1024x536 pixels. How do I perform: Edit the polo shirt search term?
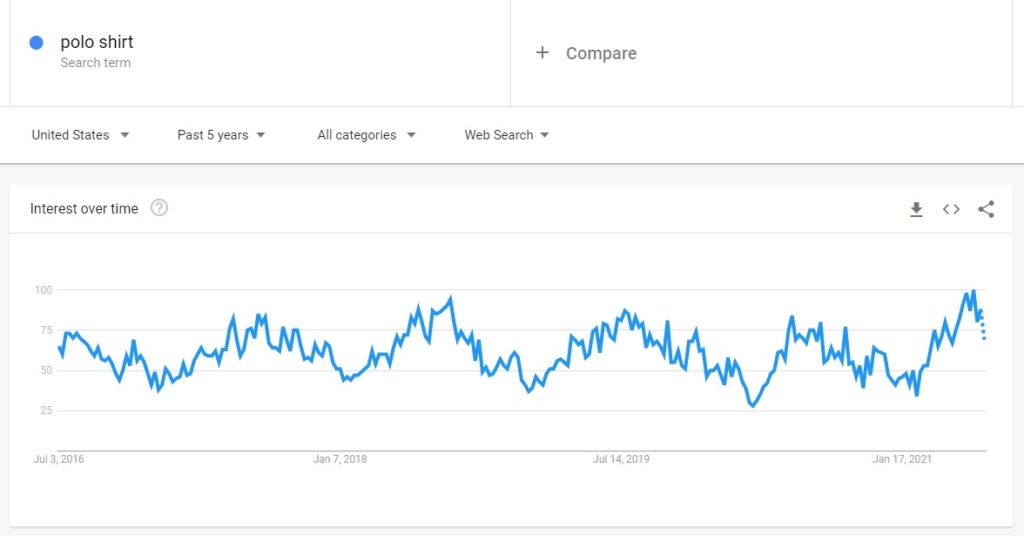click(x=97, y=42)
